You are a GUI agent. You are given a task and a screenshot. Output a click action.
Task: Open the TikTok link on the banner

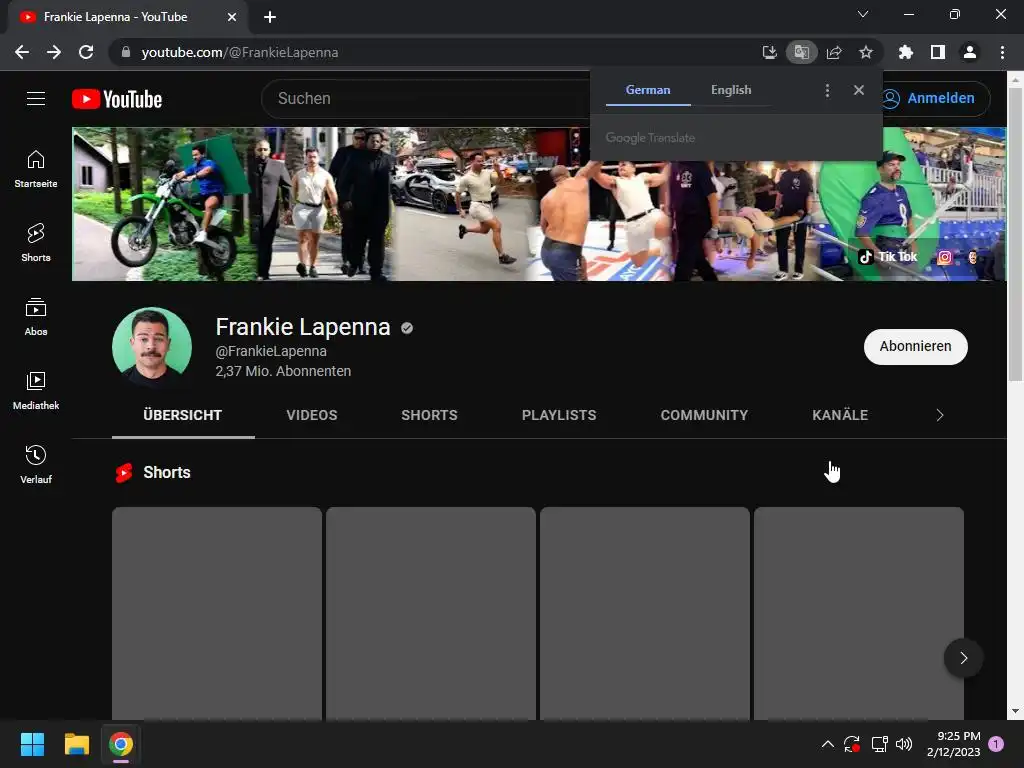(x=888, y=257)
